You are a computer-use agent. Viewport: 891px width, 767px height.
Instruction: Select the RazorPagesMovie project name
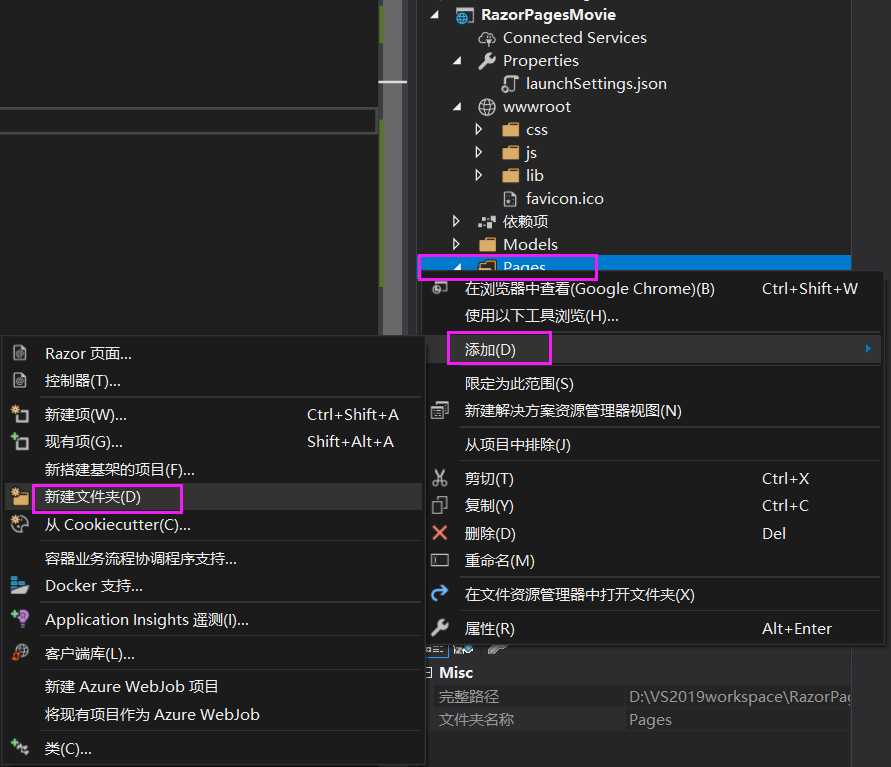(548, 15)
